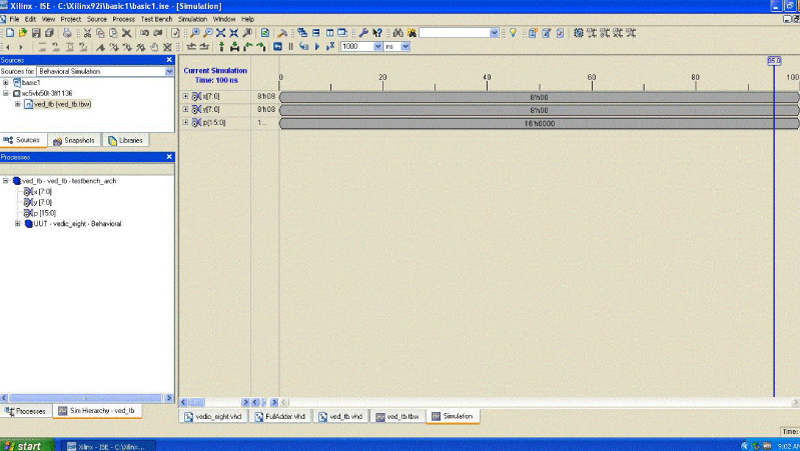The width and height of the screenshot is (800, 451).
Task: Click the blue time cursor marker
Action: click(774, 61)
